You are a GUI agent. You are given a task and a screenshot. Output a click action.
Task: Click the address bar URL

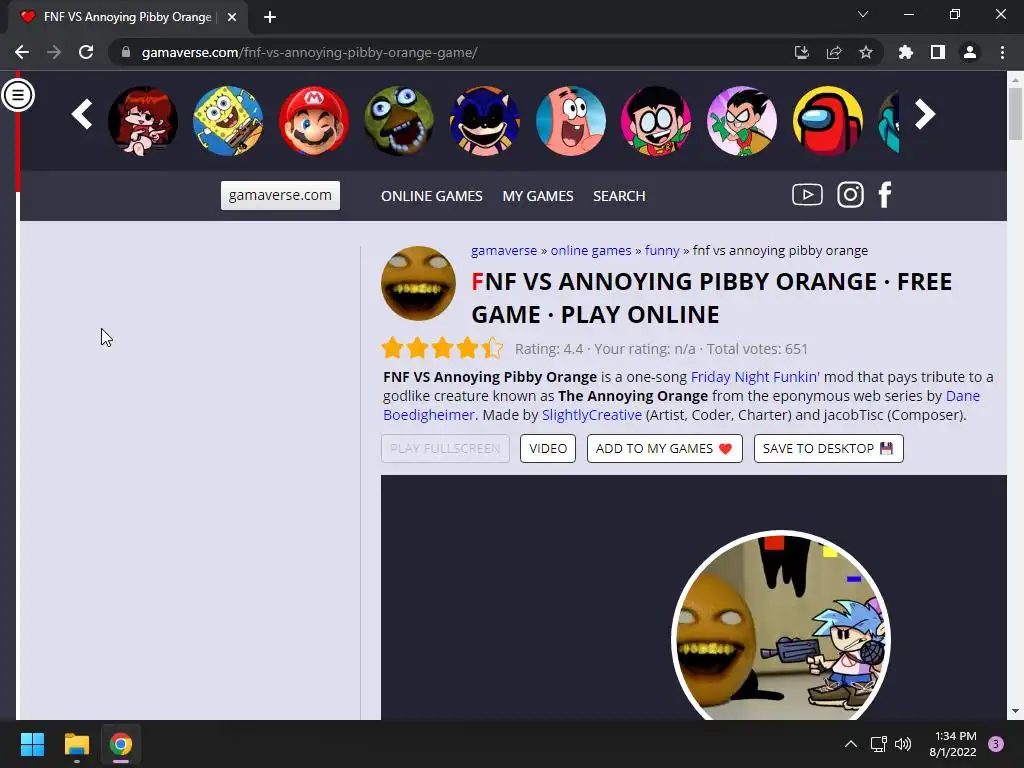(310, 52)
